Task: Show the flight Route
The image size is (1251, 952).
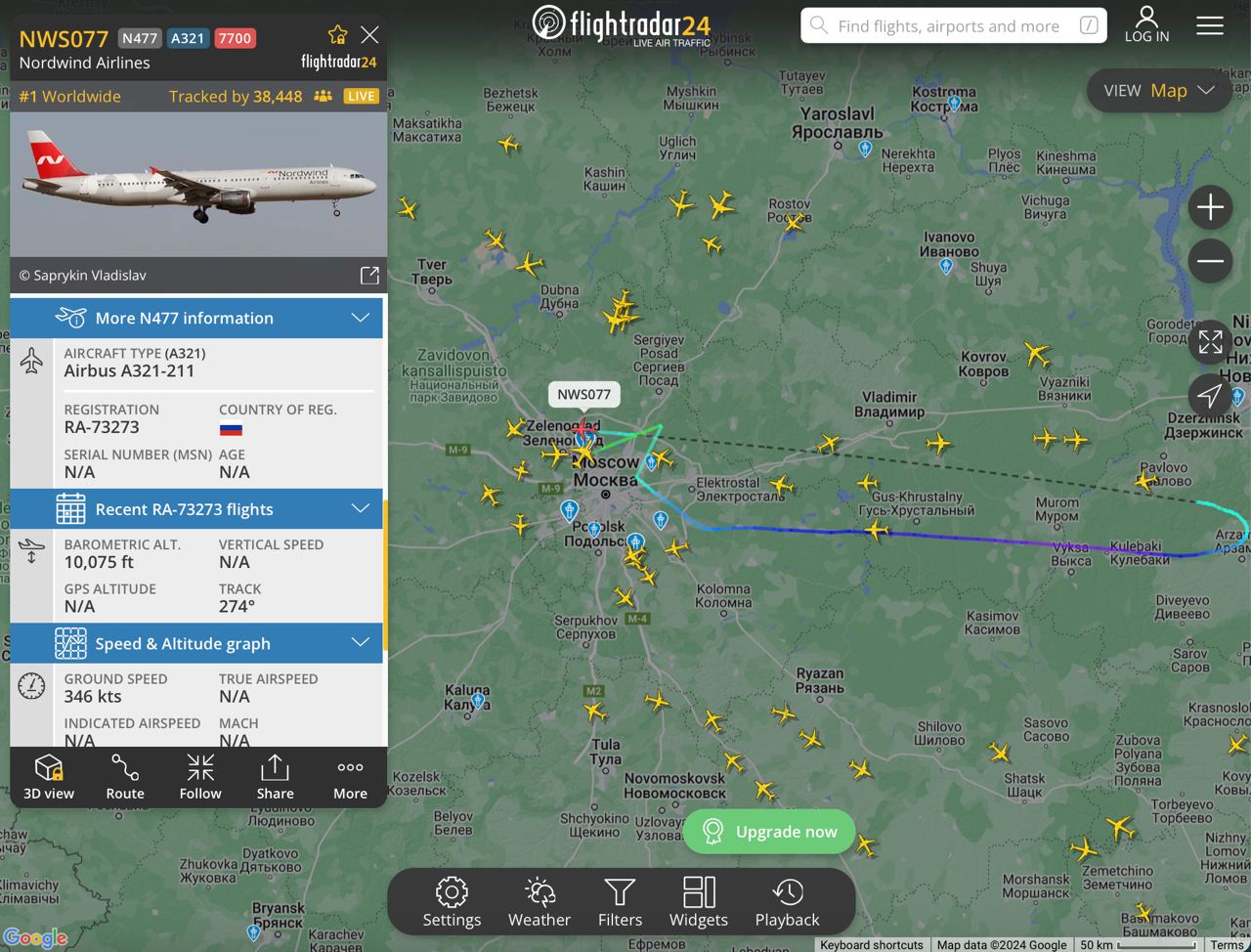Action: [x=125, y=777]
